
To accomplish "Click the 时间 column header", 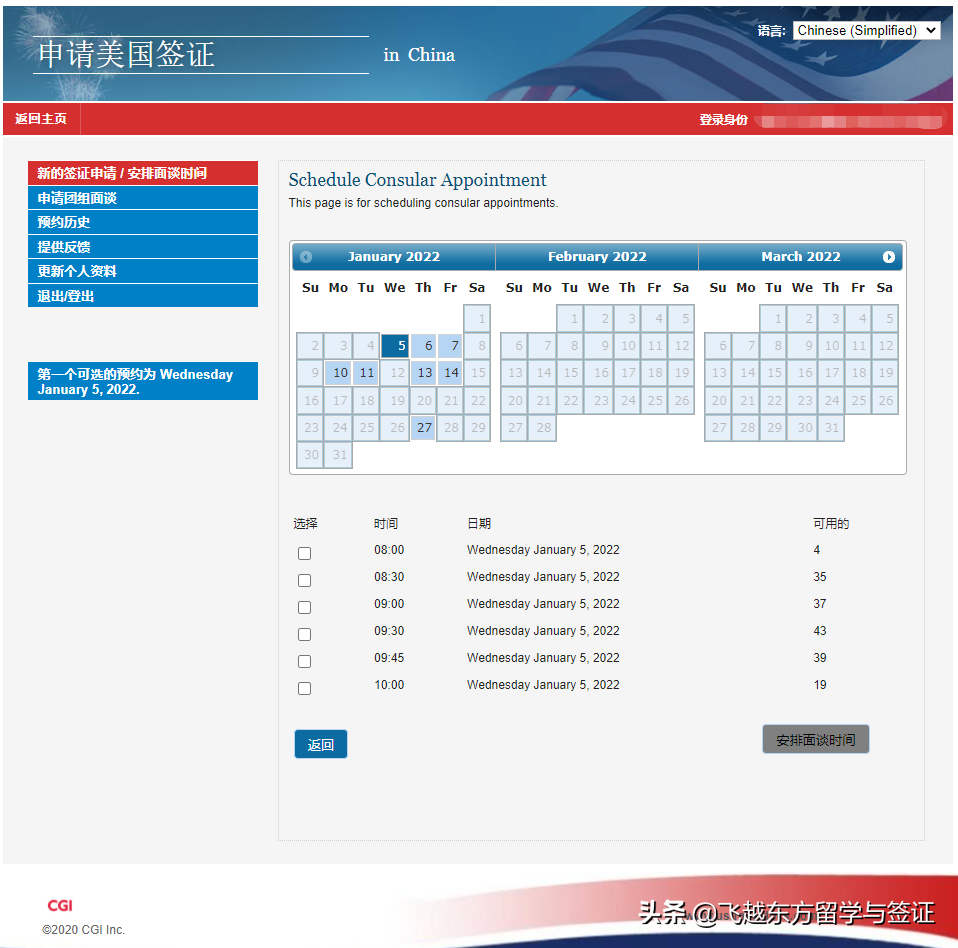I will [386, 523].
